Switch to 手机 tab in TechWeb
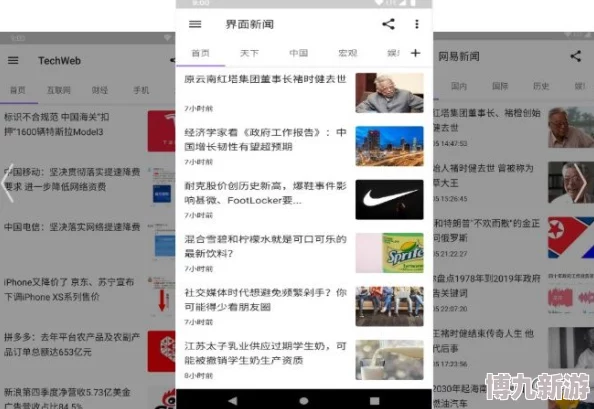Viewport: 594px width, 409px height. pyautogui.click(x=141, y=90)
